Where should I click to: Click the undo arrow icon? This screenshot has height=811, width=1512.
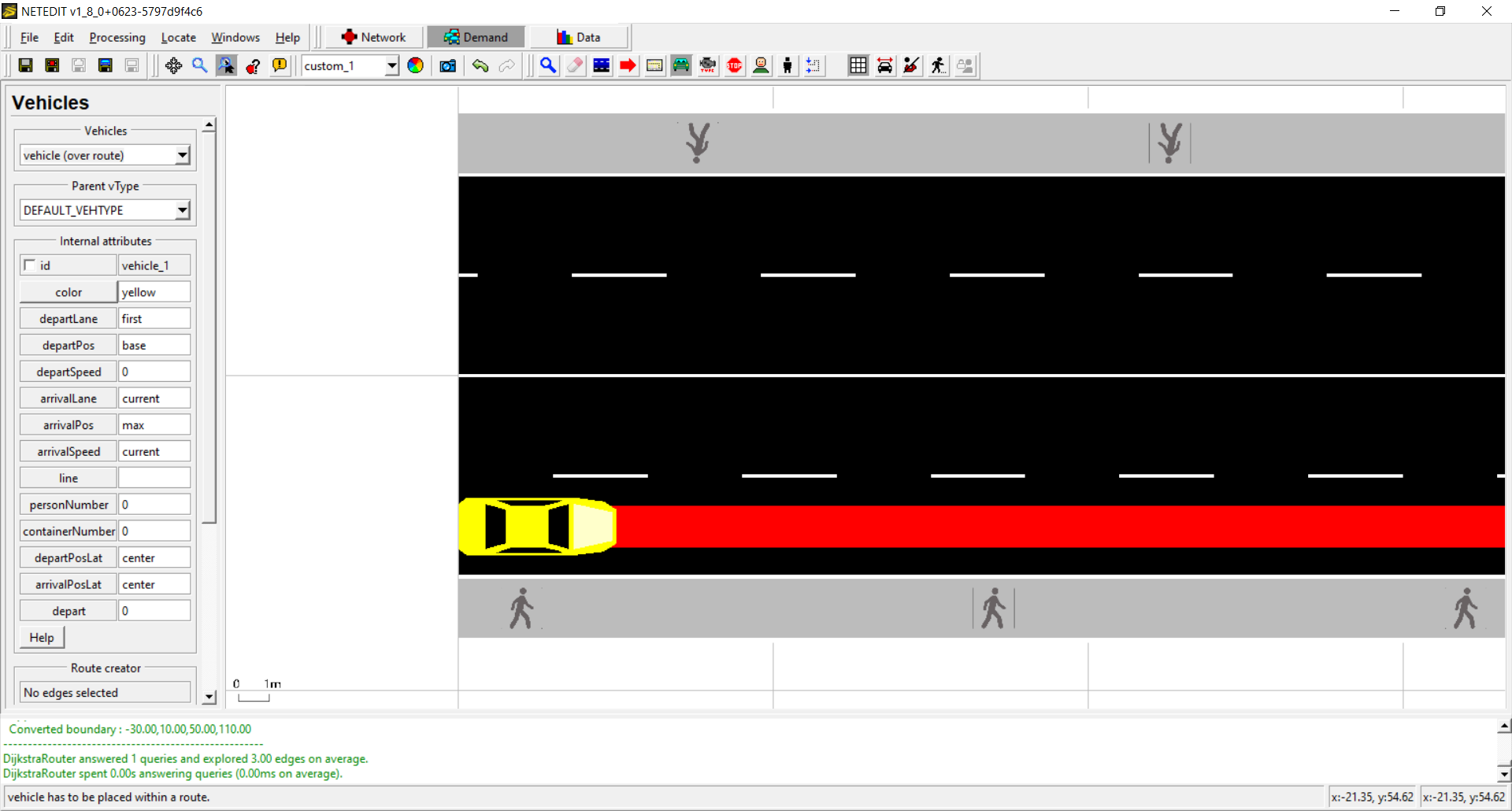480,66
